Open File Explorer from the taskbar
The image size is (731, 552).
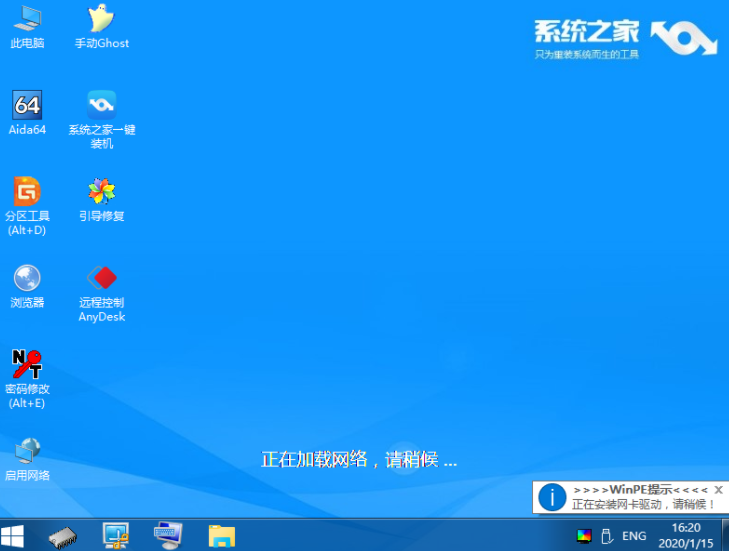(221, 536)
